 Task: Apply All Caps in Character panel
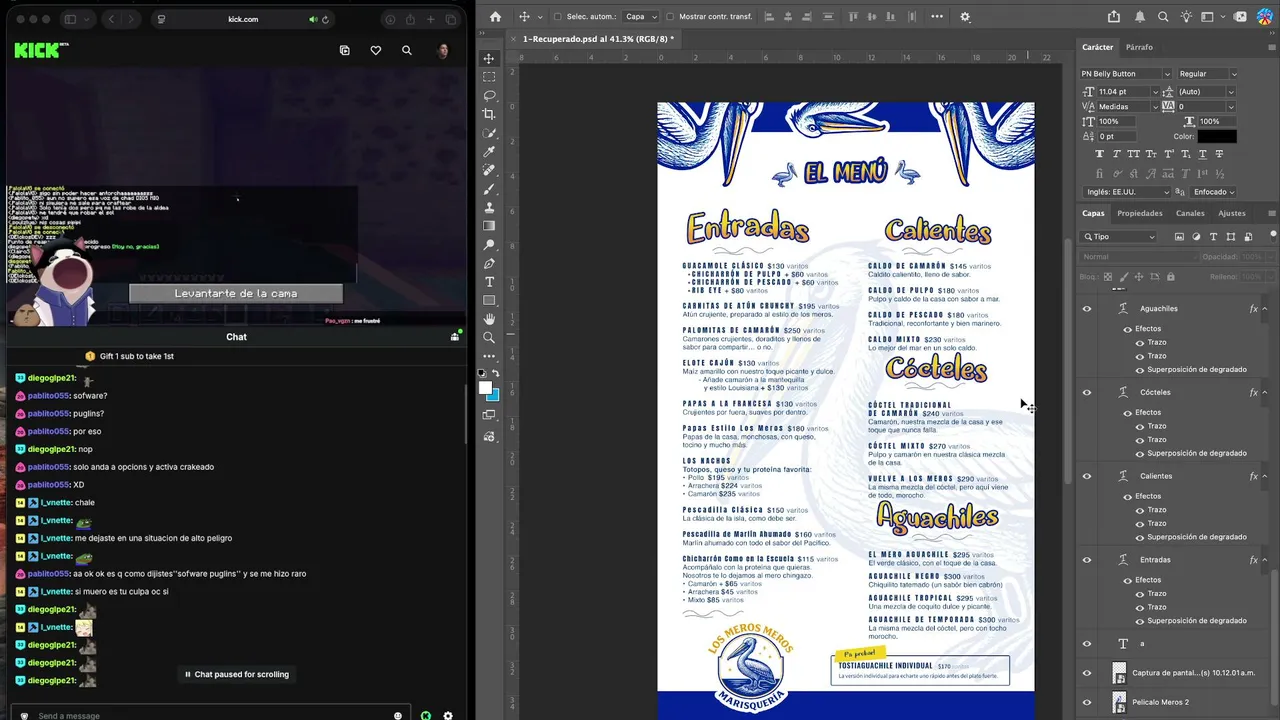coord(1134,154)
